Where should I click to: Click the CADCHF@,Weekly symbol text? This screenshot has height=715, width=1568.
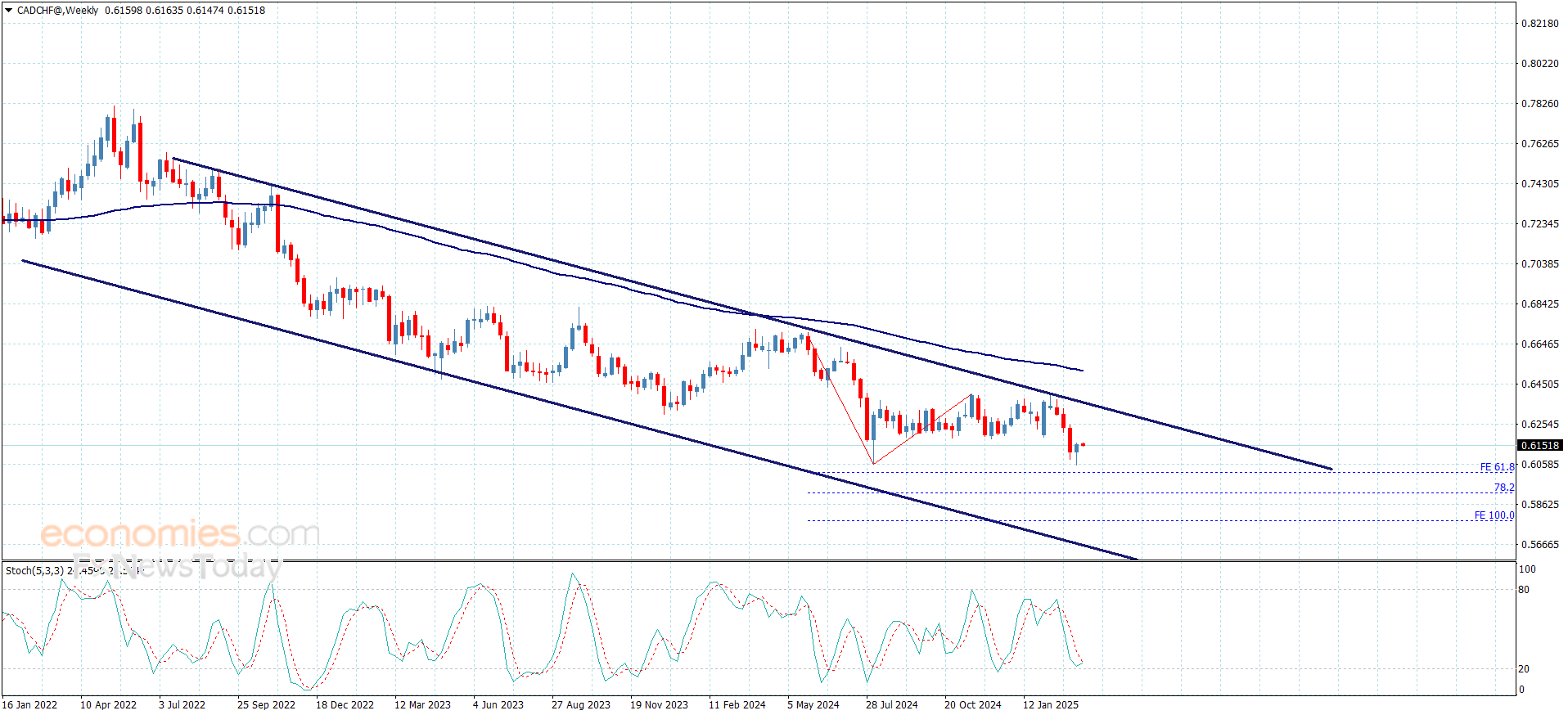pyautogui.click(x=57, y=11)
